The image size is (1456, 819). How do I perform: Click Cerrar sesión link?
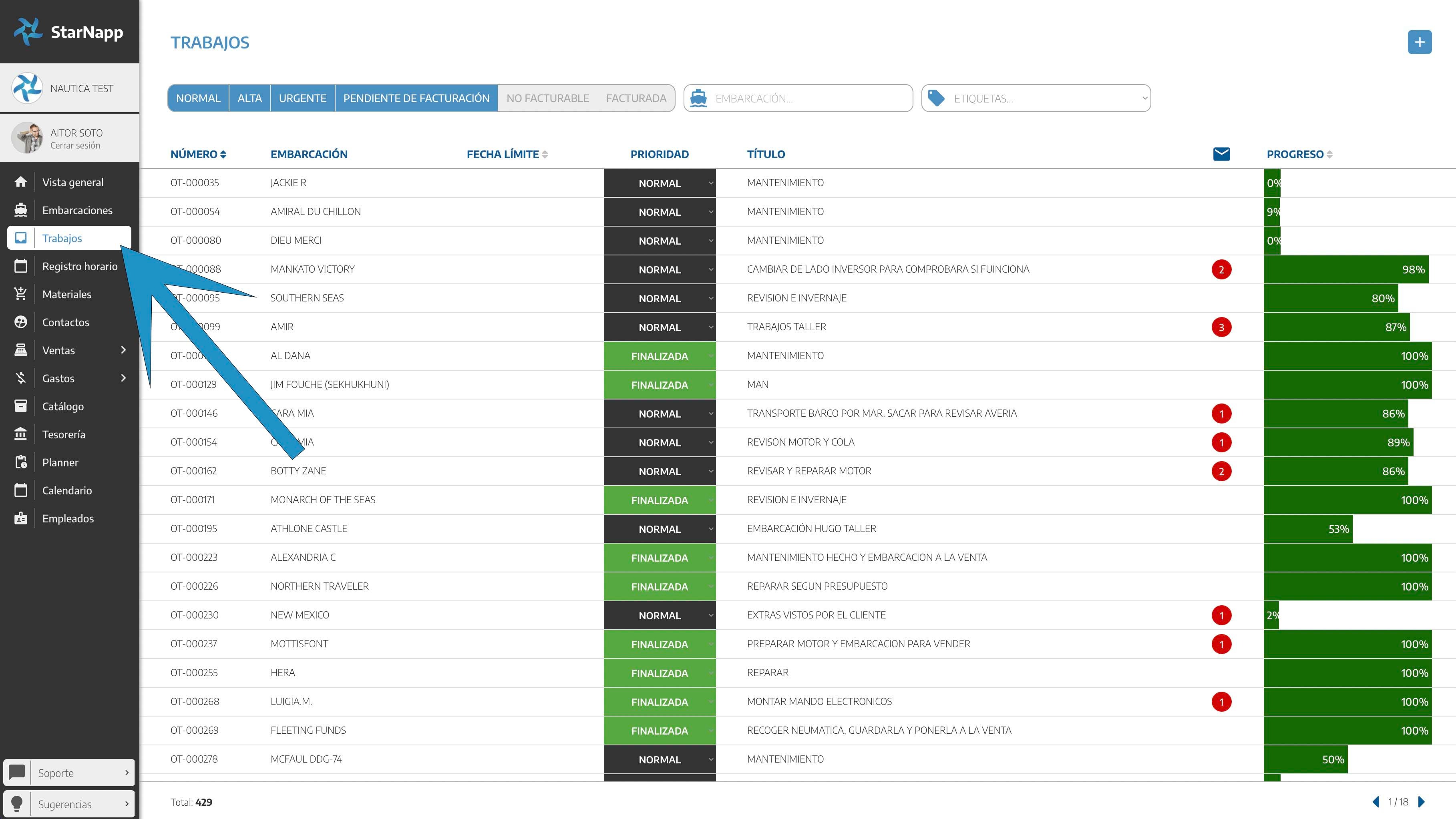click(x=75, y=146)
